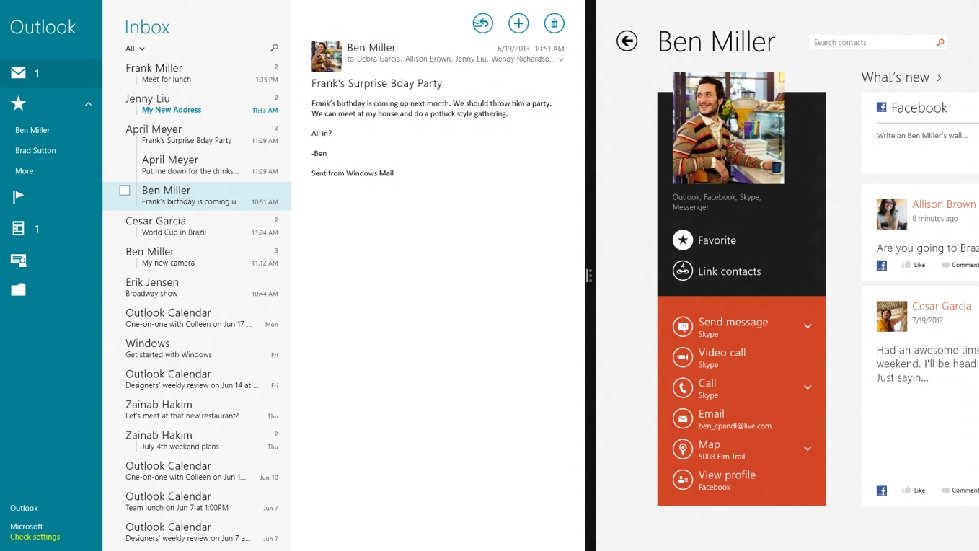Screen dimensions: 979x551
Task: Collapse the Favorites list chevron in sidebar
Action: (x=89, y=104)
